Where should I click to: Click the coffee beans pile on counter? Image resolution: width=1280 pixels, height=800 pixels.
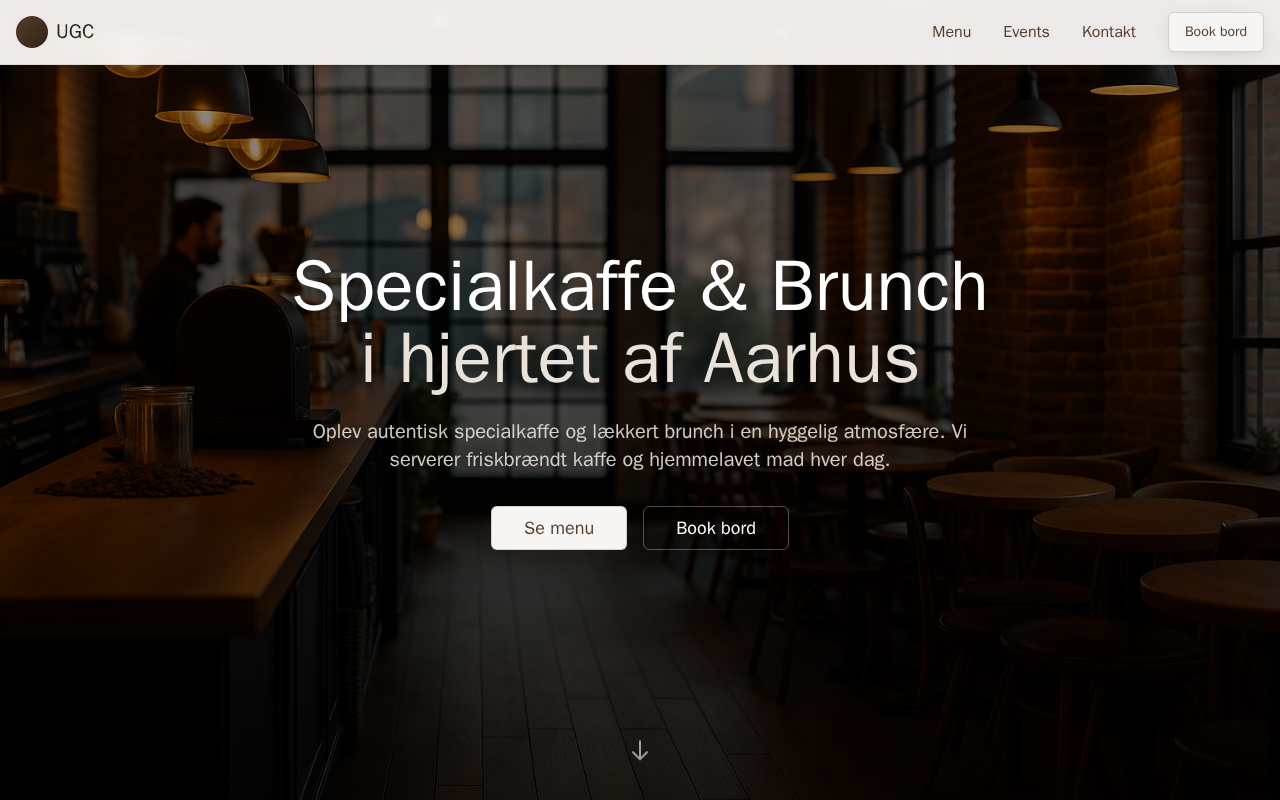(x=145, y=481)
